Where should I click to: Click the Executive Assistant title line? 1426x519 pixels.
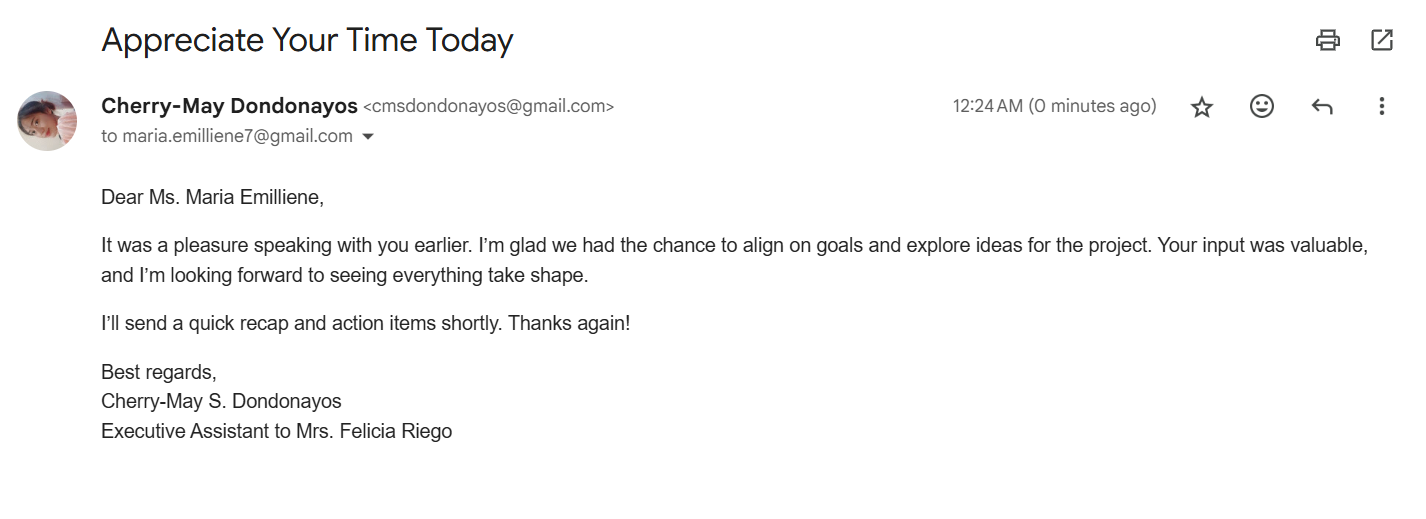tap(276, 432)
